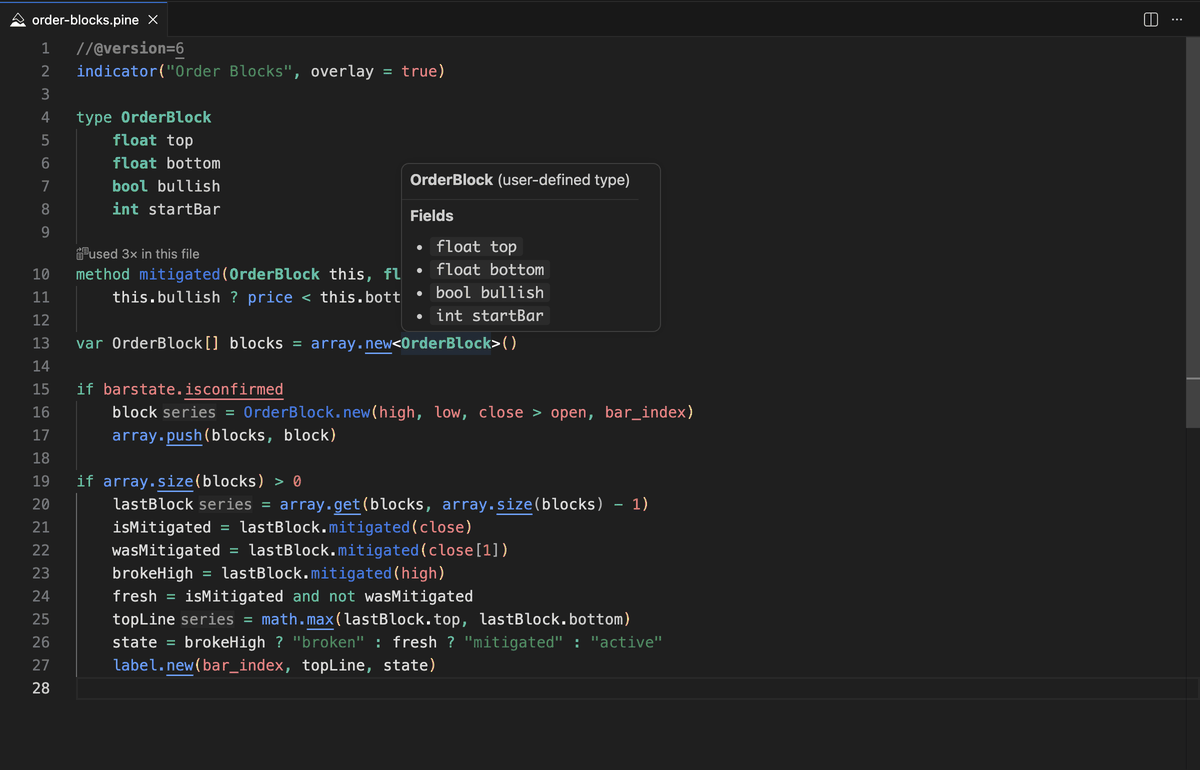1200x770 pixels.
Task: Click the 'startBar' field on line 8
Action: click(x=184, y=210)
